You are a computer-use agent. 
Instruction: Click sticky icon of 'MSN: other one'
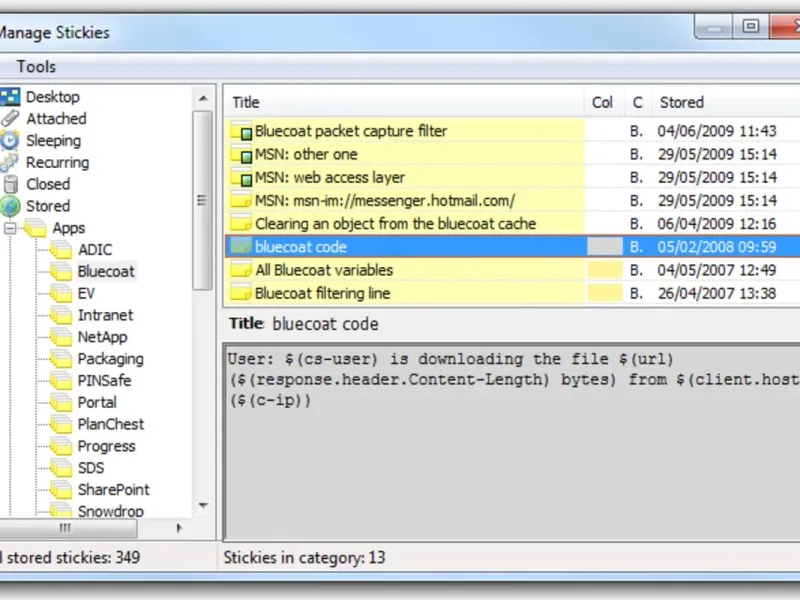(x=241, y=154)
